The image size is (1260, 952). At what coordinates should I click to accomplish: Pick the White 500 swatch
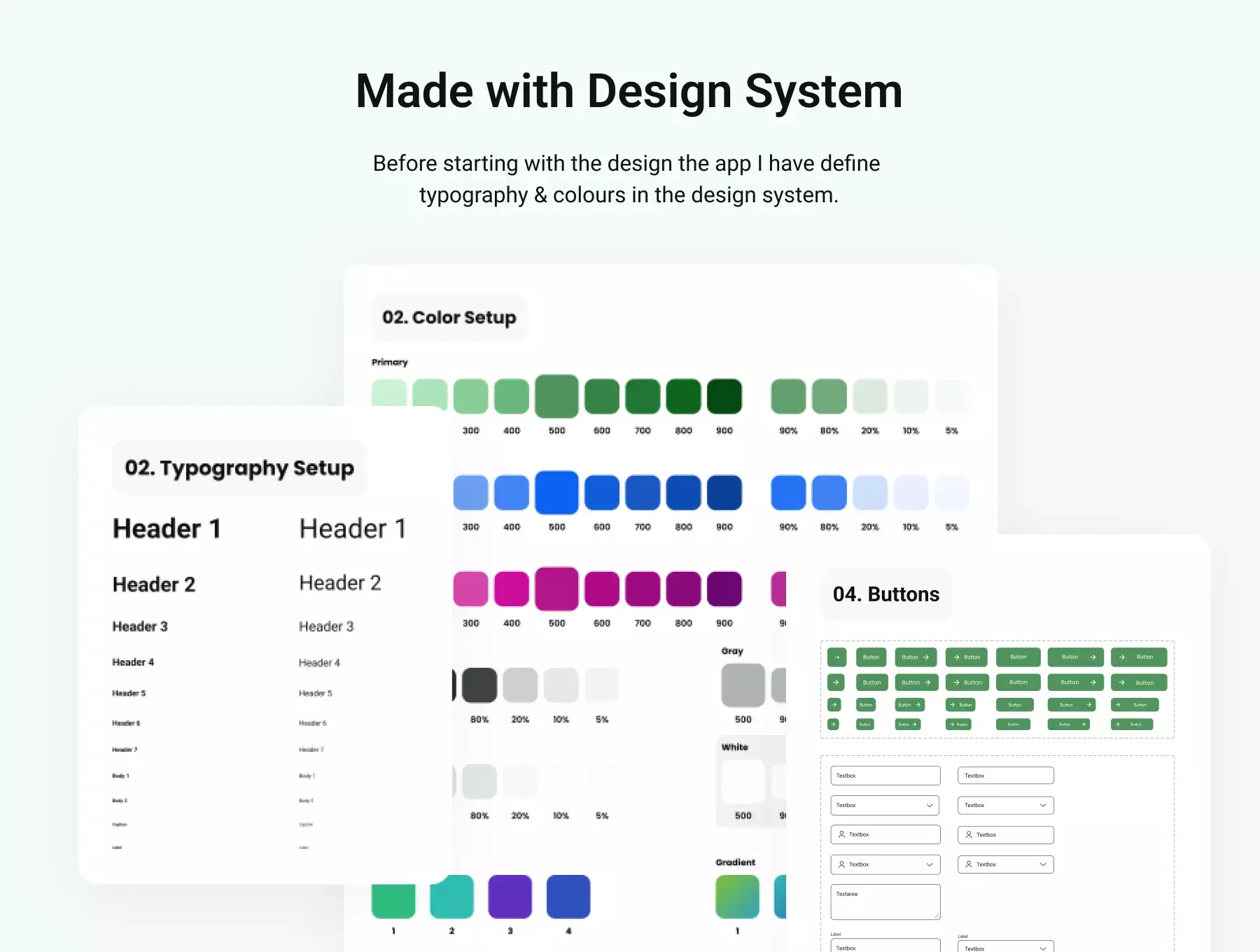click(x=743, y=781)
